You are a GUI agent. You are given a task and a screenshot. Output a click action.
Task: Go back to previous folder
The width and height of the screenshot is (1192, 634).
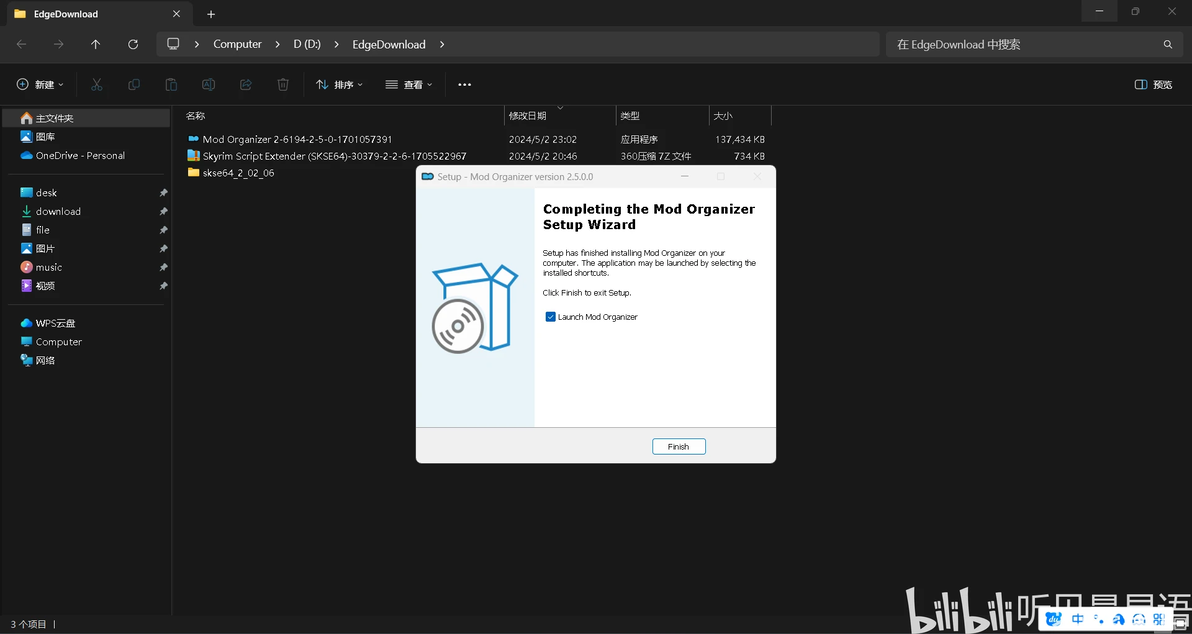[21, 44]
